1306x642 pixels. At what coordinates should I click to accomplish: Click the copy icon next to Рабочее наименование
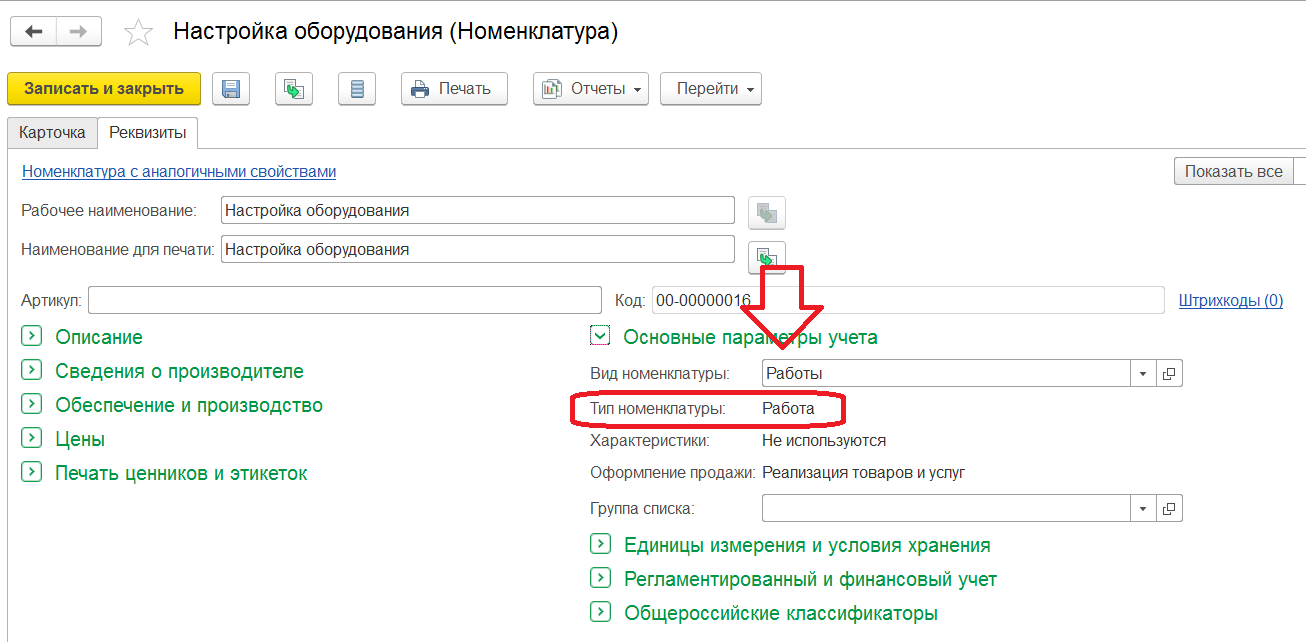tap(767, 212)
